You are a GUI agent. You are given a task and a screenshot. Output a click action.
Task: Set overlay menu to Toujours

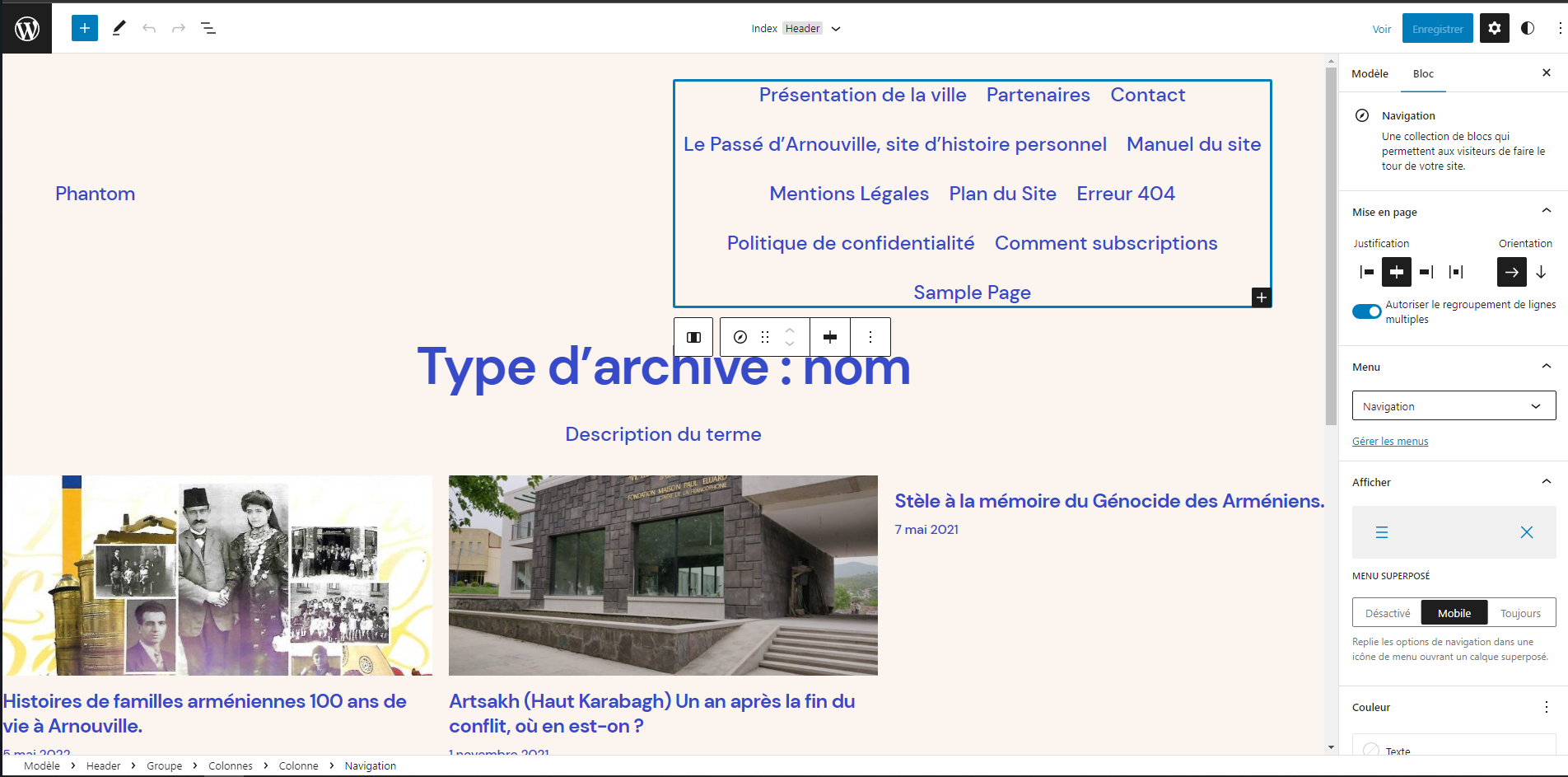(x=1520, y=613)
